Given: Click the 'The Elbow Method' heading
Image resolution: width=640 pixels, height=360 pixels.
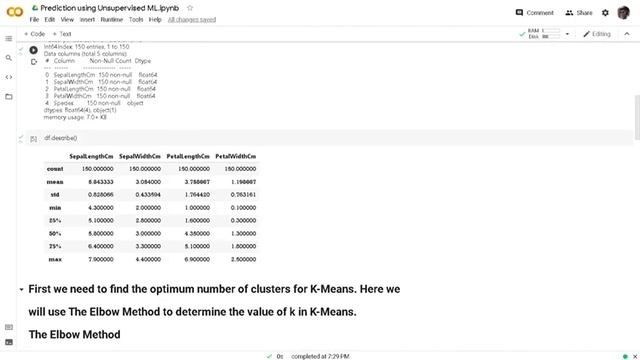Looking at the screenshot, I should (75, 335).
